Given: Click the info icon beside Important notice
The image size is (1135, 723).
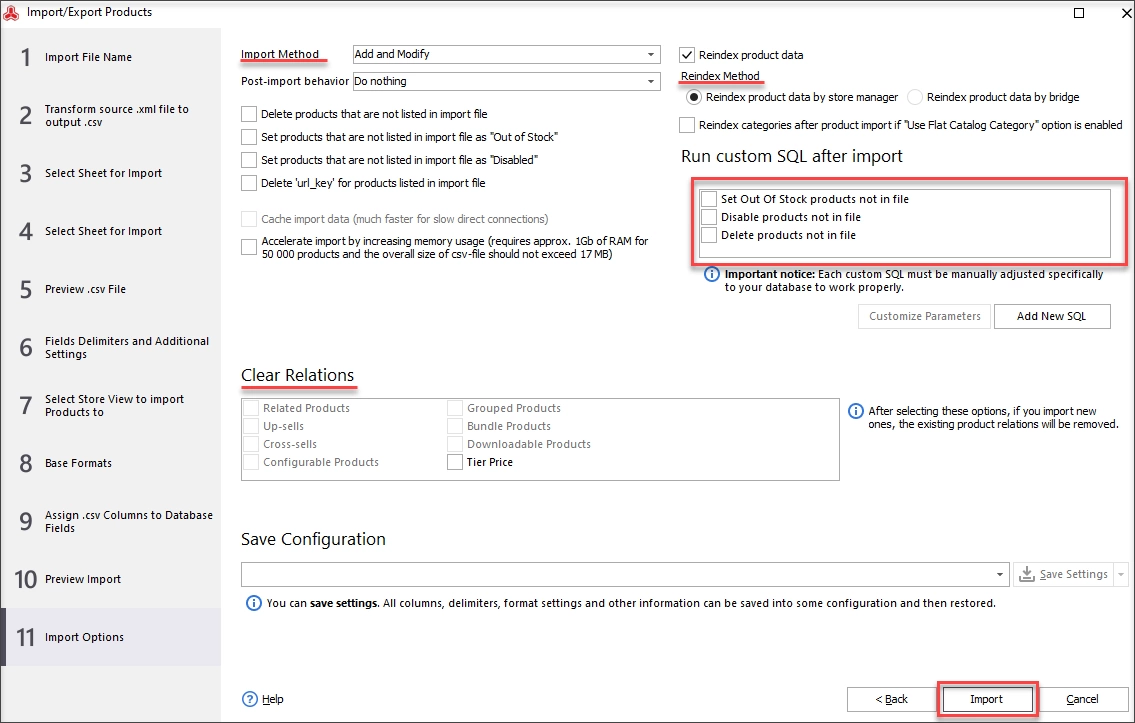Looking at the screenshot, I should click(x=712, y=274).
